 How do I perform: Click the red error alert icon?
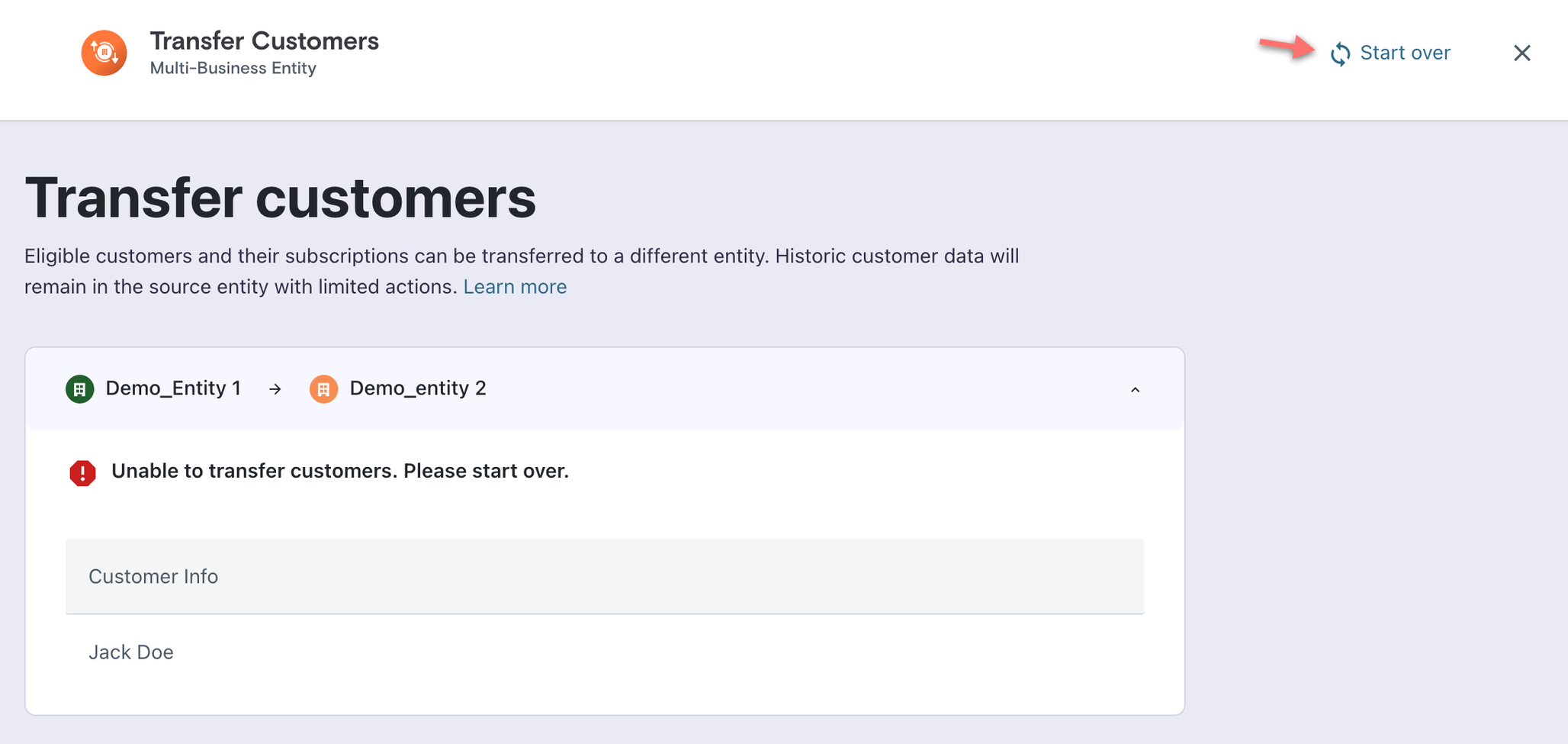coord(82,472)
